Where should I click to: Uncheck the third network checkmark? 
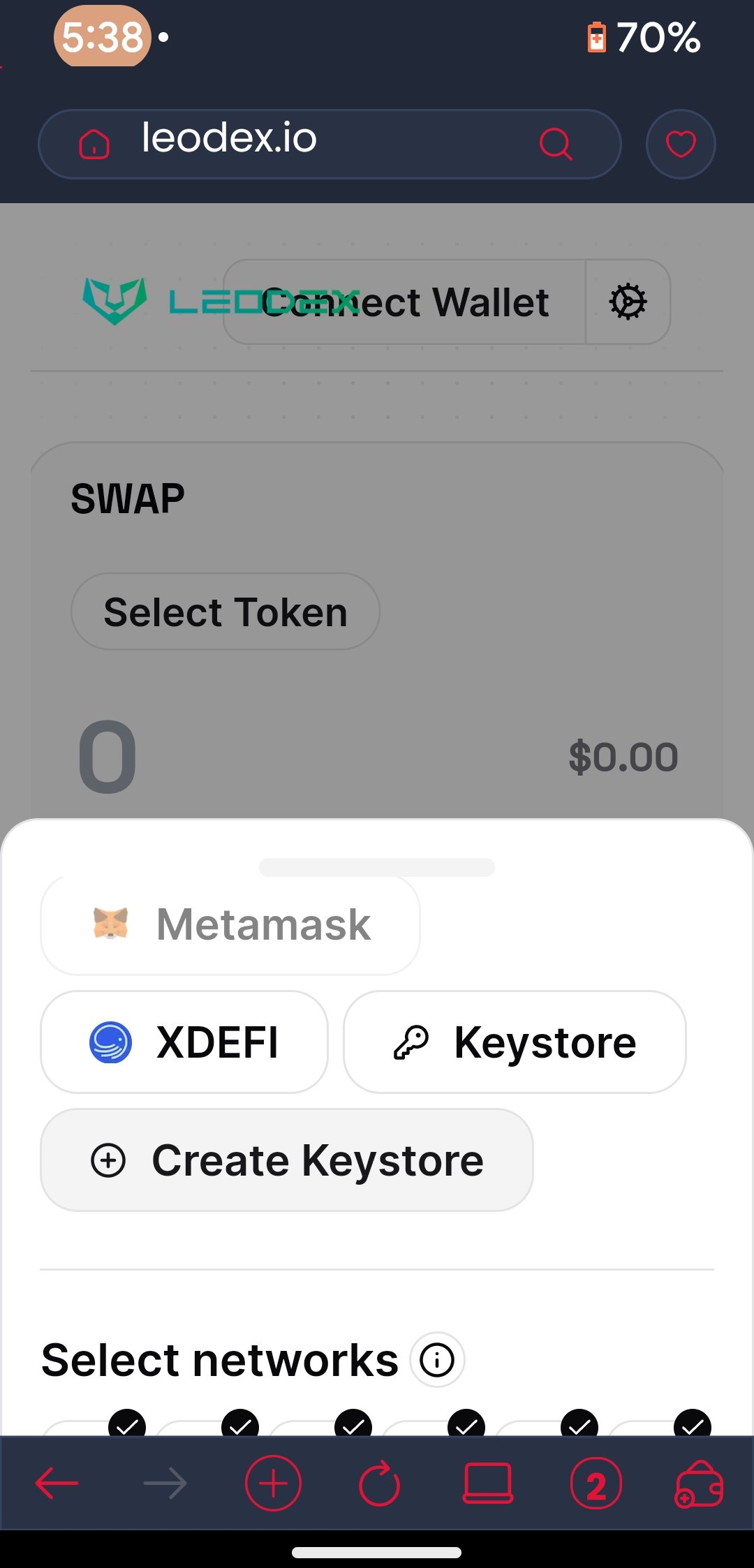(x=353, y=1424)
